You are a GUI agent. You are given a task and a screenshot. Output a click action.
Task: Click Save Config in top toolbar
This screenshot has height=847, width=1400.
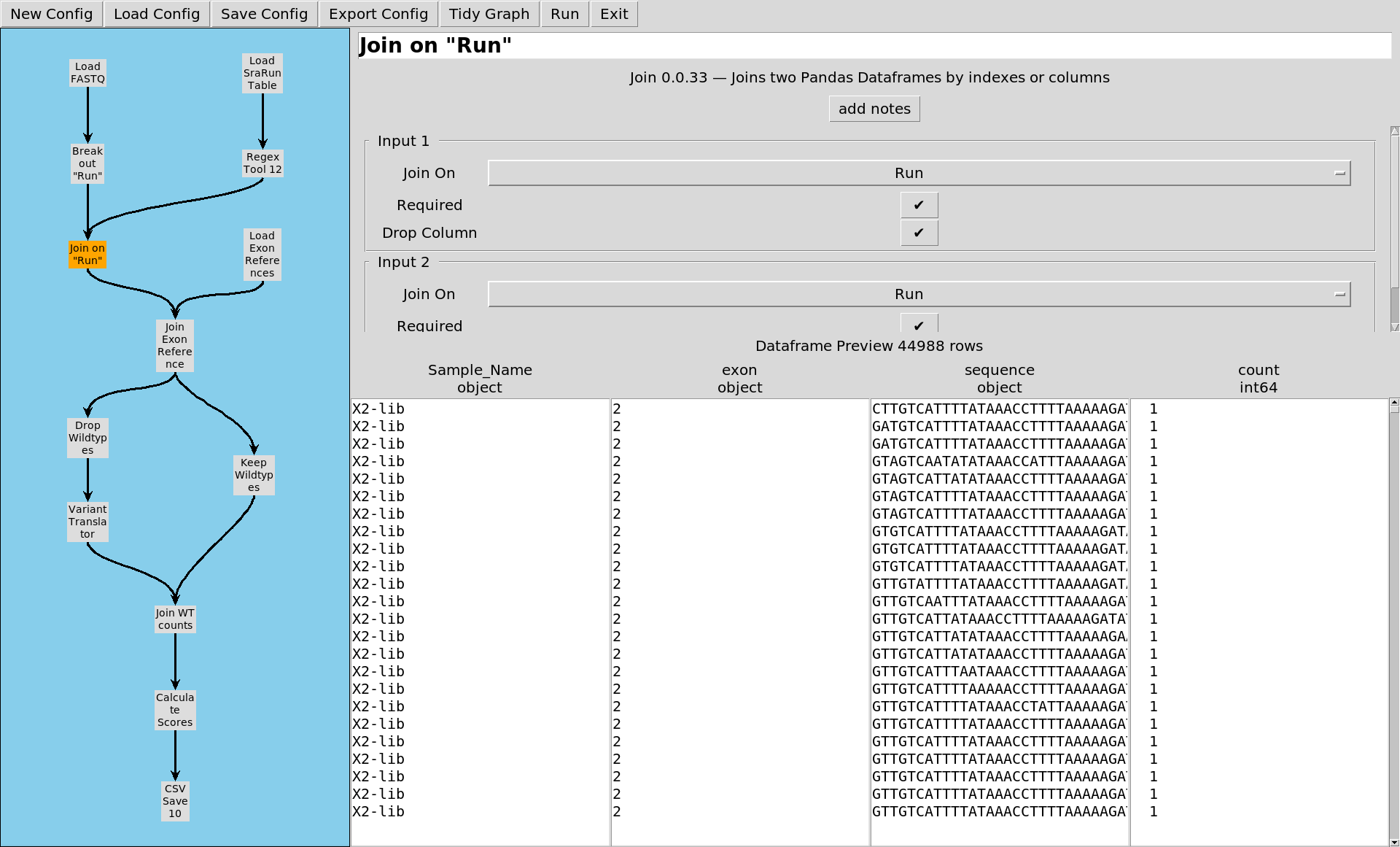[x=264, y=14]
